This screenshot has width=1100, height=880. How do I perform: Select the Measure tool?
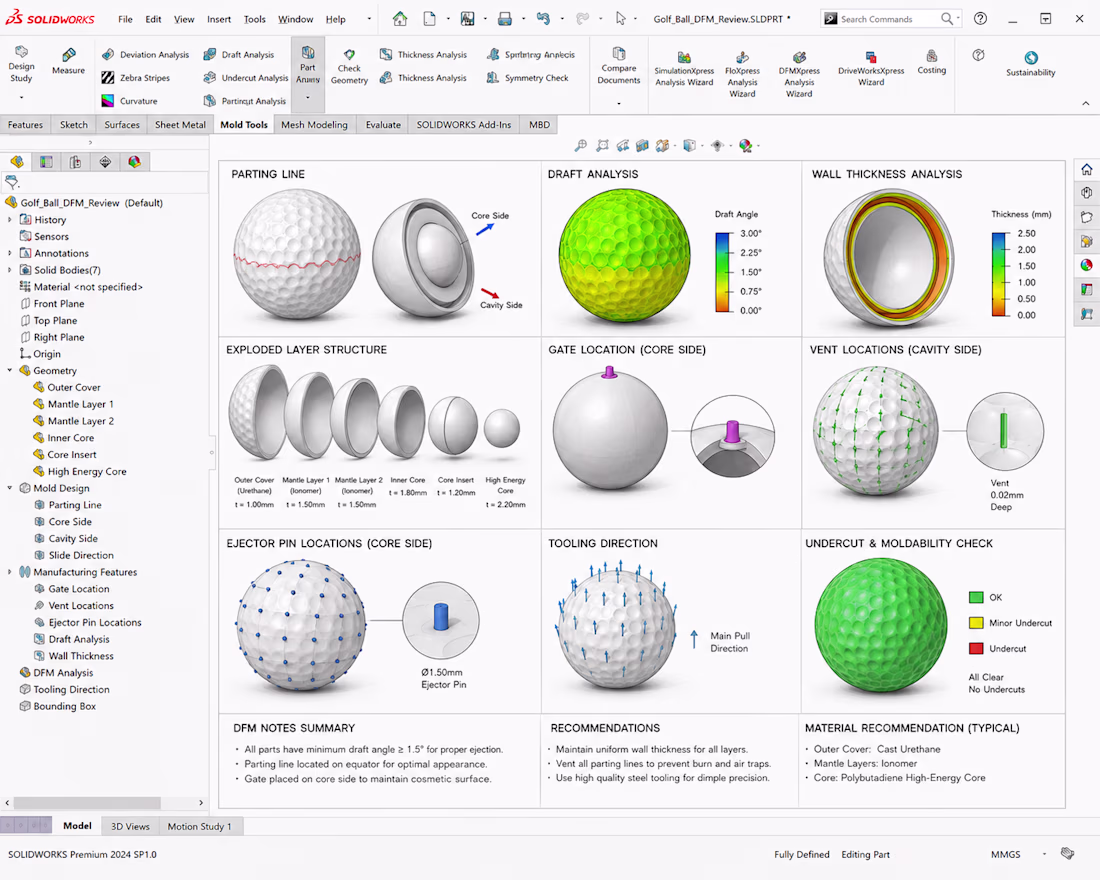pos(68,60)
